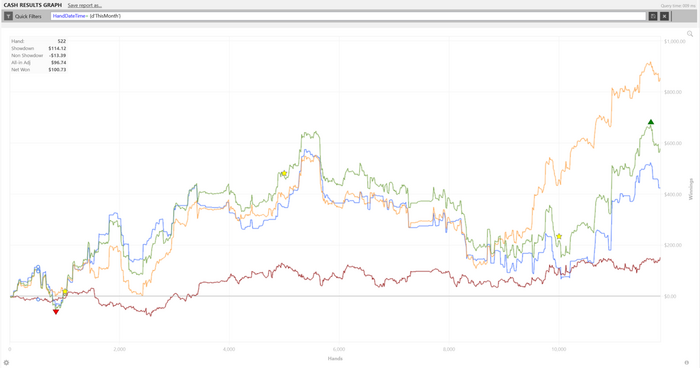Click the red down-triangle low-point marker
The height and width of the screenshot is (368, 700).
[56, 312]
